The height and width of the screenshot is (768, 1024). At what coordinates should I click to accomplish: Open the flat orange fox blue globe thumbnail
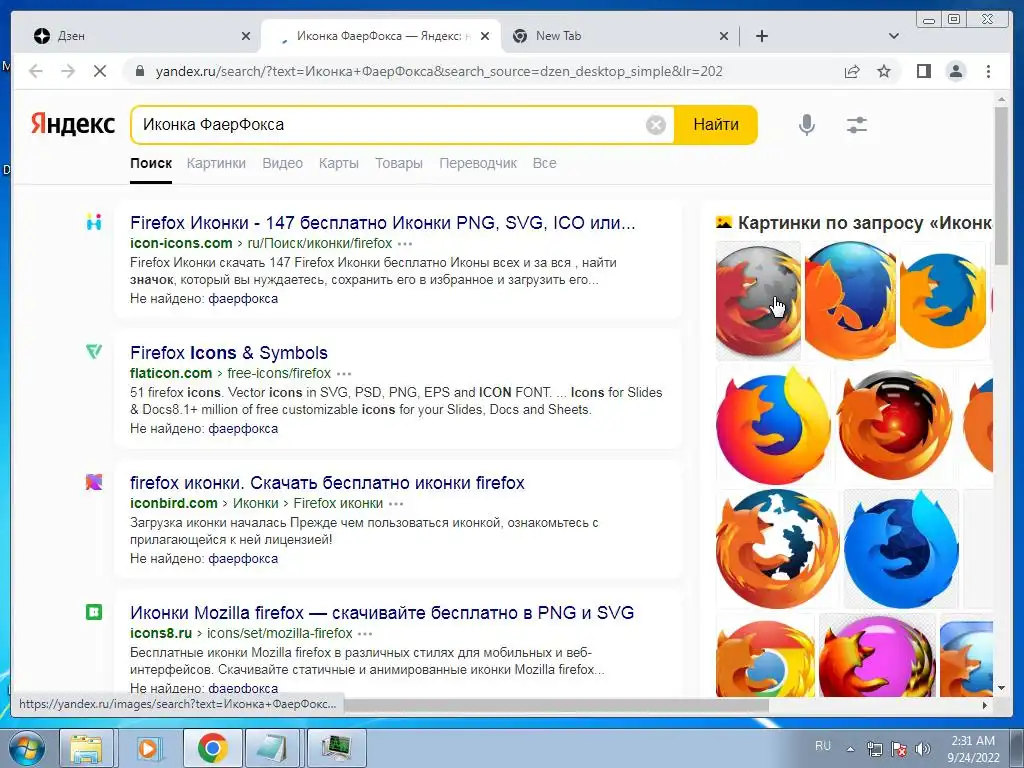pos(942,300)
